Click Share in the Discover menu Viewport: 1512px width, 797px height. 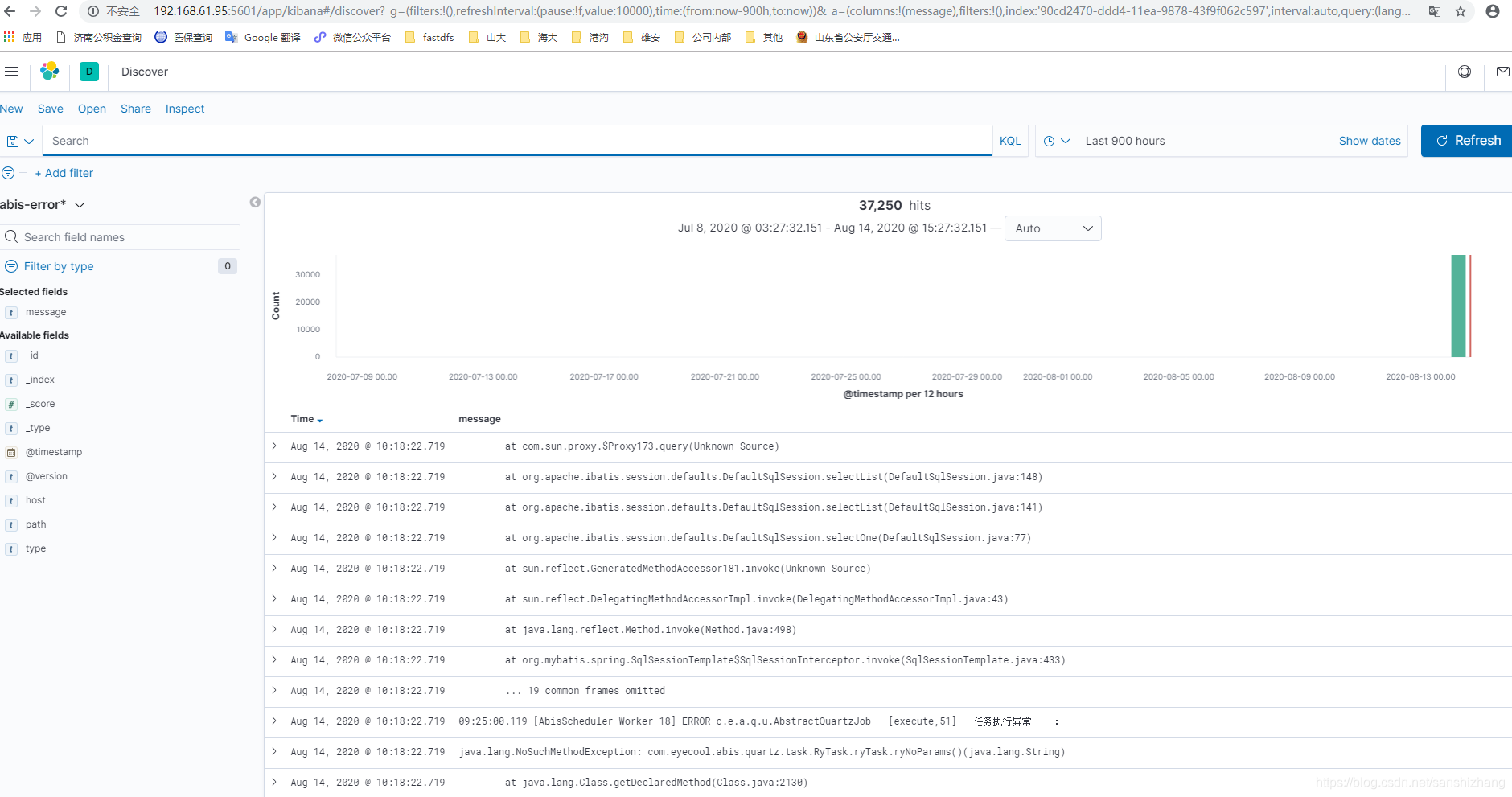(x=135, y=109)
